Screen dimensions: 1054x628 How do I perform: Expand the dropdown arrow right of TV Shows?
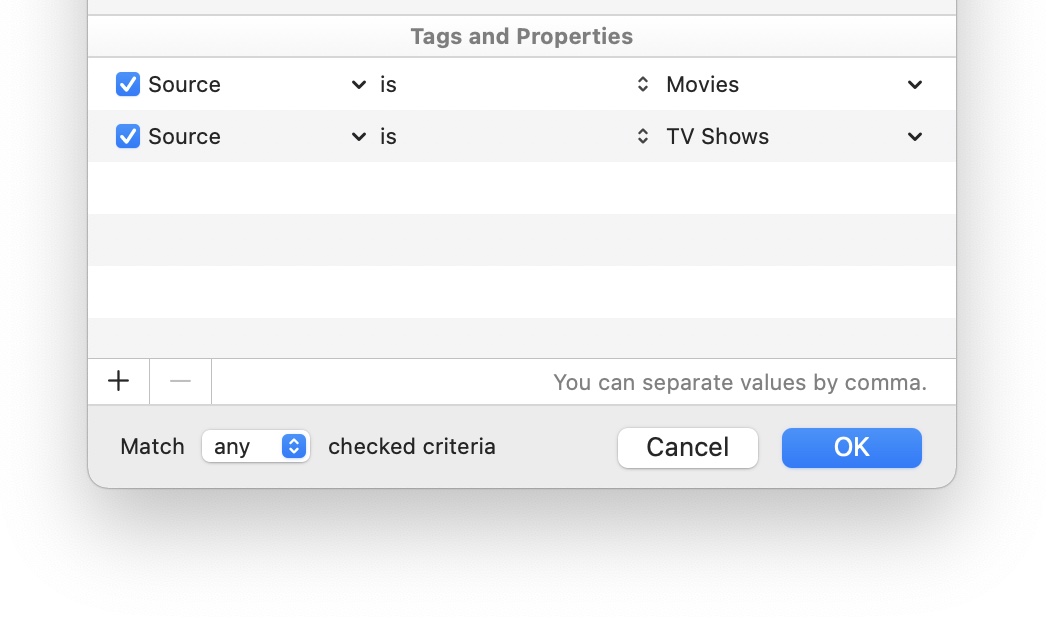tap(915, 137)
